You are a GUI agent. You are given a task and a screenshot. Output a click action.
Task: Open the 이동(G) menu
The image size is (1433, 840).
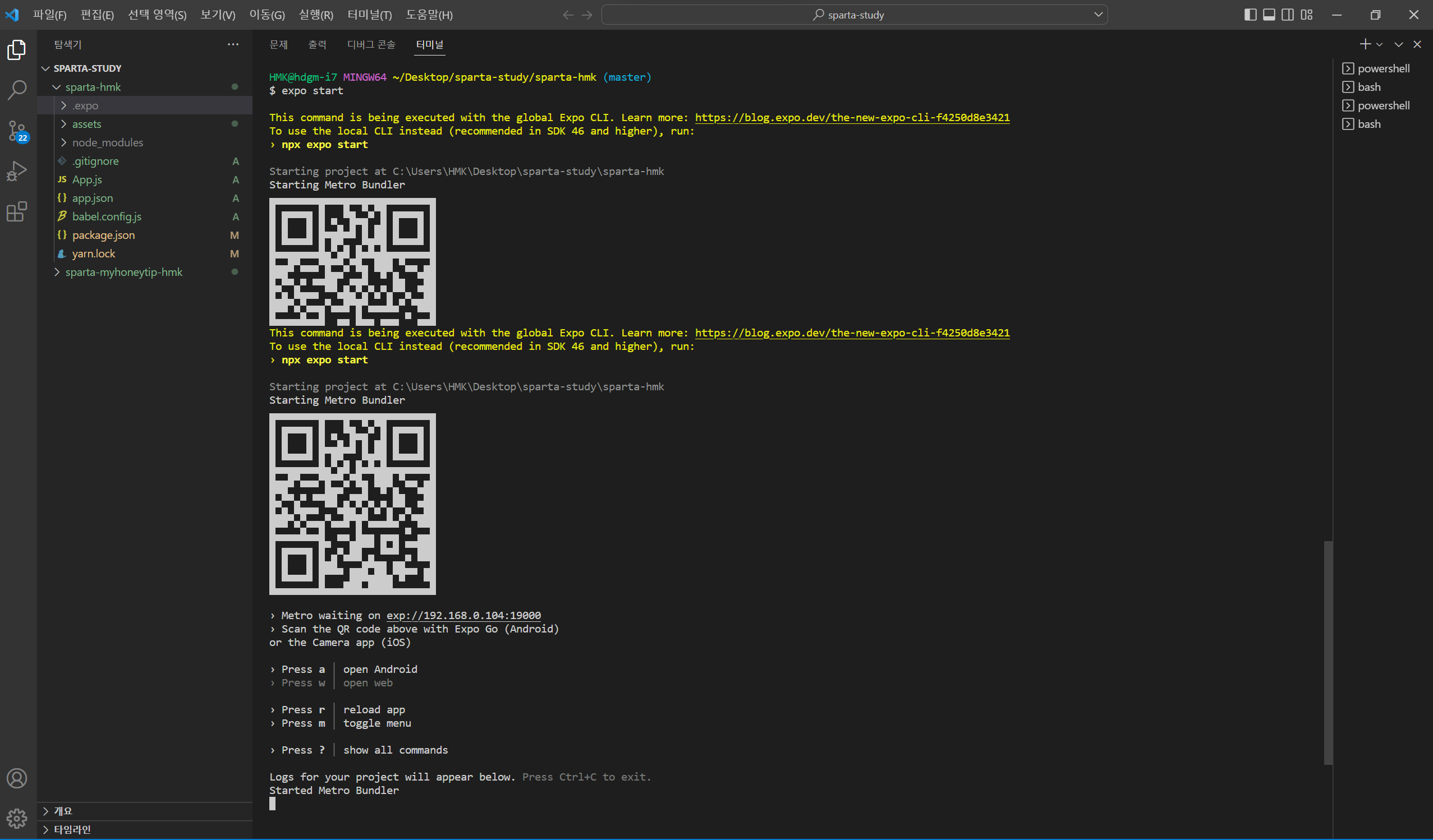267,15
